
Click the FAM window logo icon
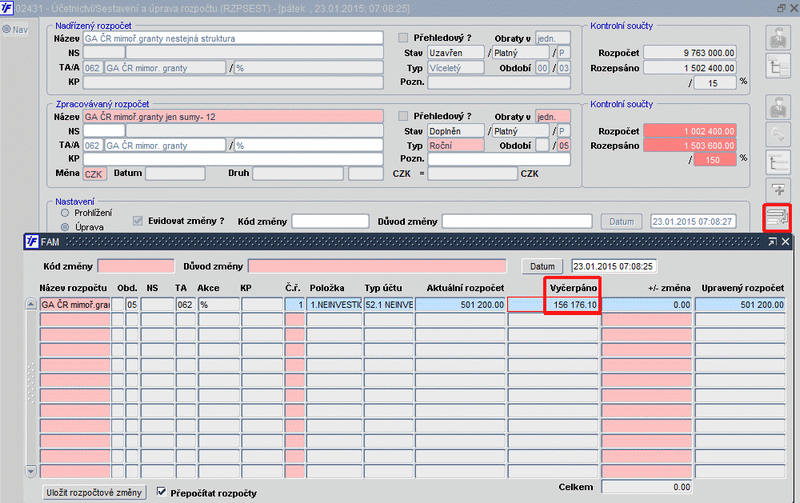point(31,242)
